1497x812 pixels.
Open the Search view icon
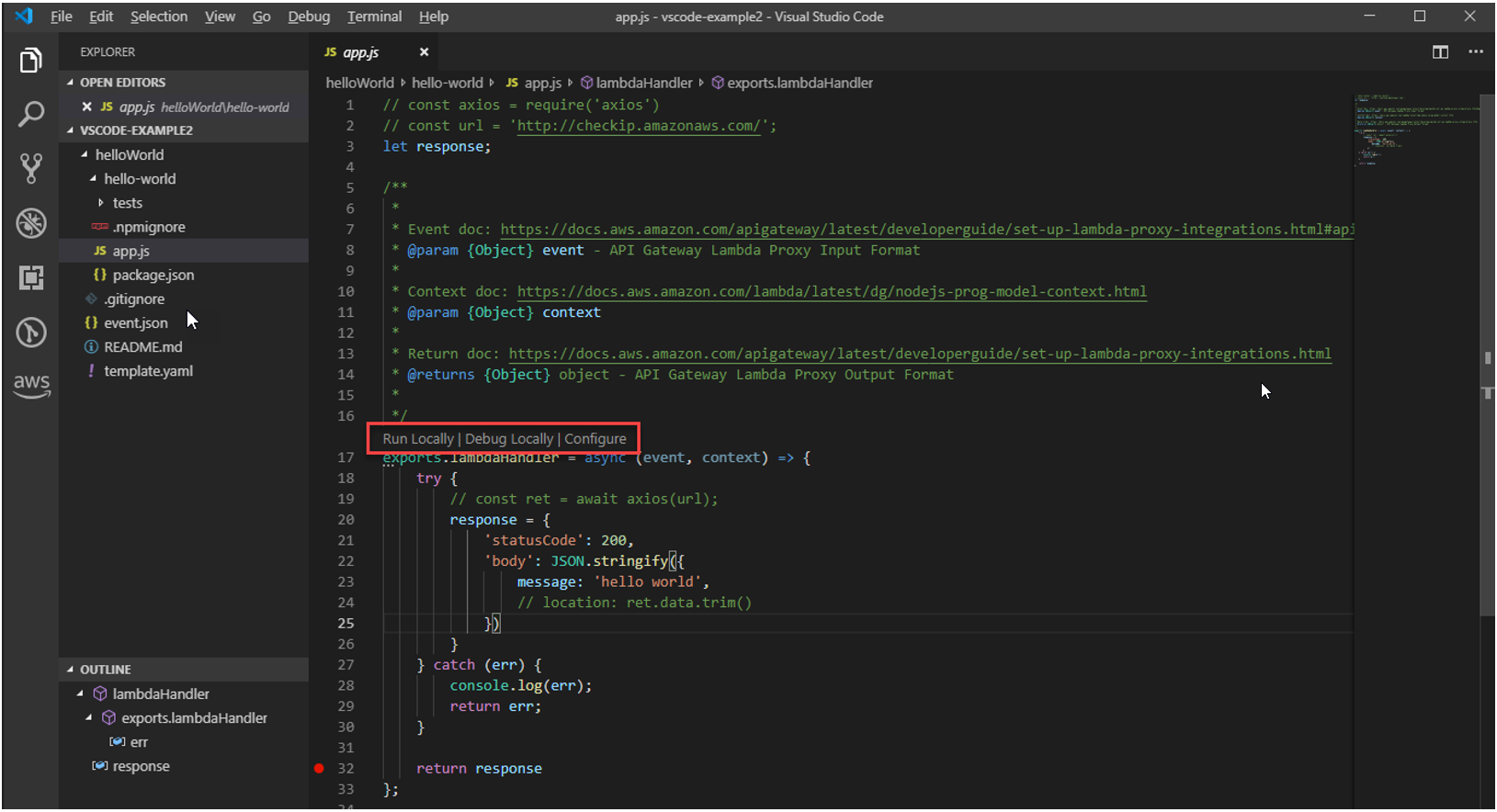[30, 115]
